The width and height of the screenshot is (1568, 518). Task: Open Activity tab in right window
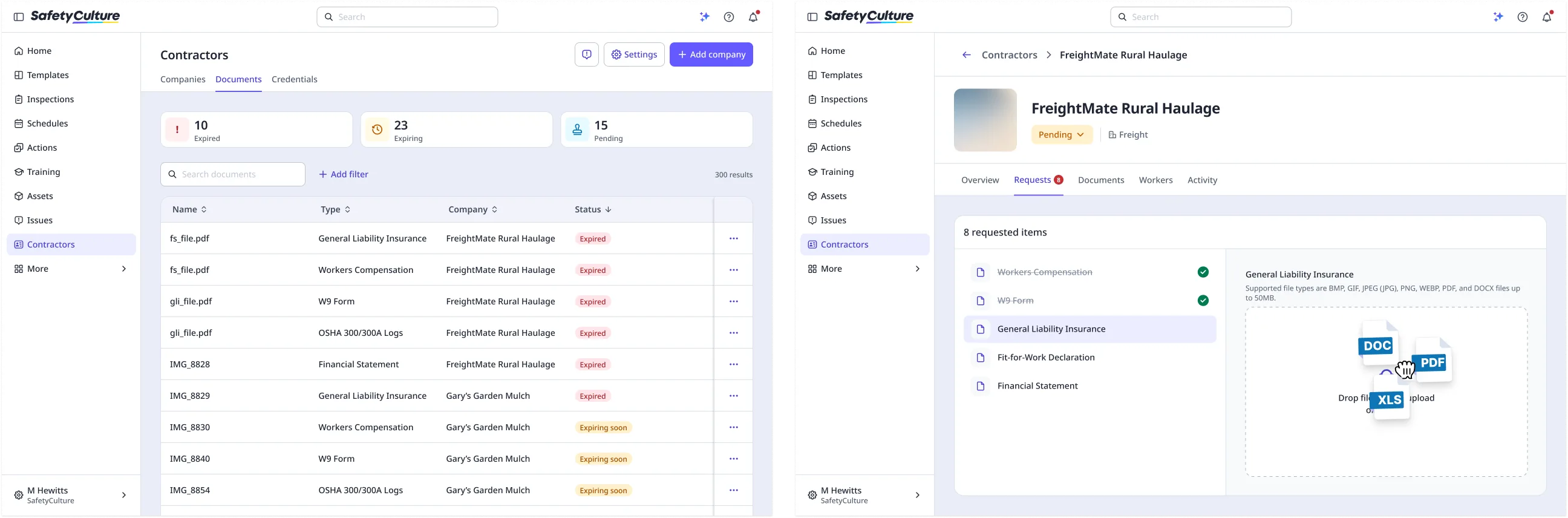click(1201, 180)
